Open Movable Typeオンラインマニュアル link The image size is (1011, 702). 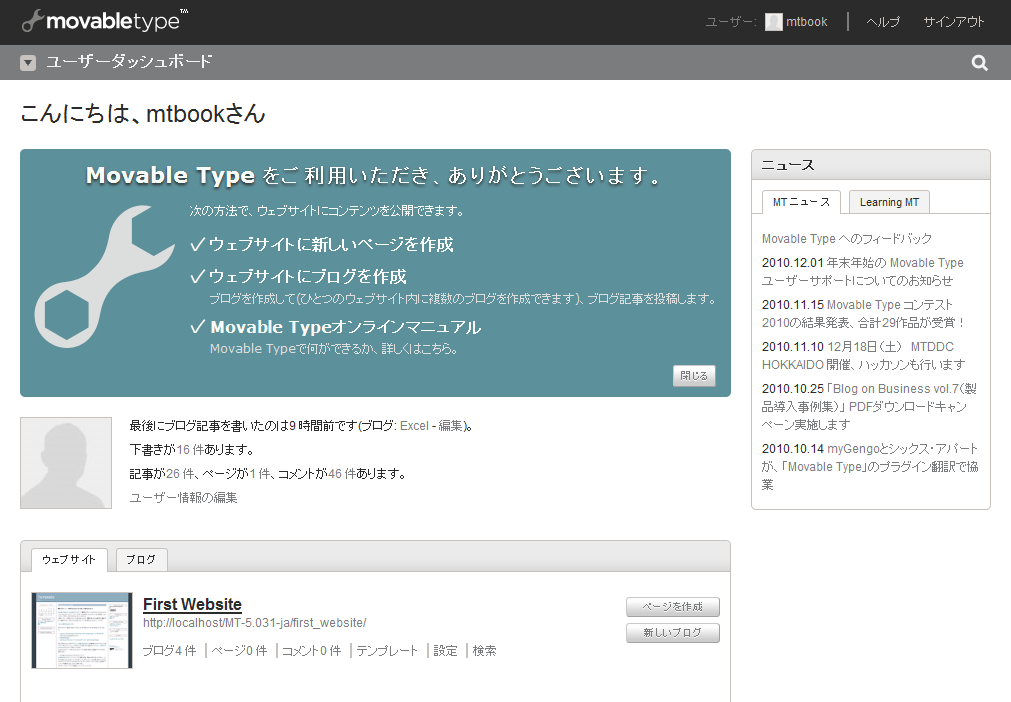coord(346,327)
